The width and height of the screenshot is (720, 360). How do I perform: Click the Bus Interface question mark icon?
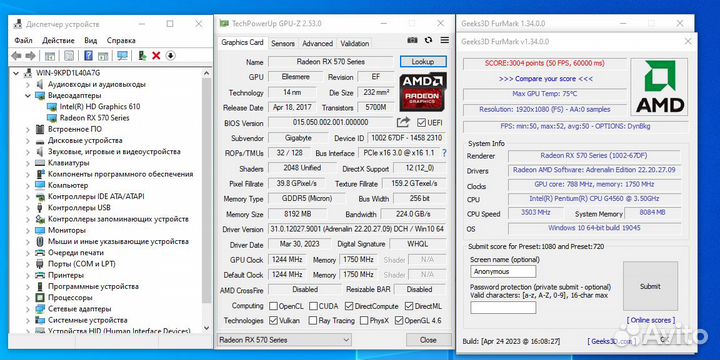click(x=444, y=153)
